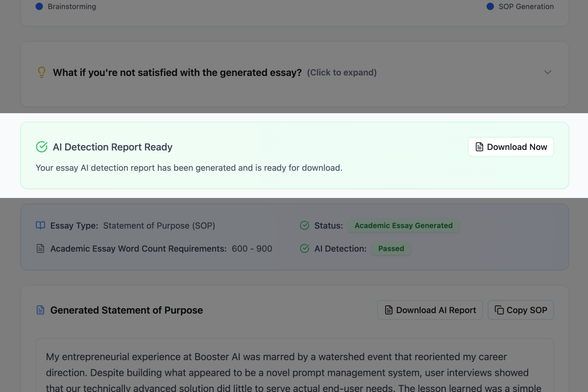
Task: Click the '(Click to expand)' hint text
Action: [342, 72]
